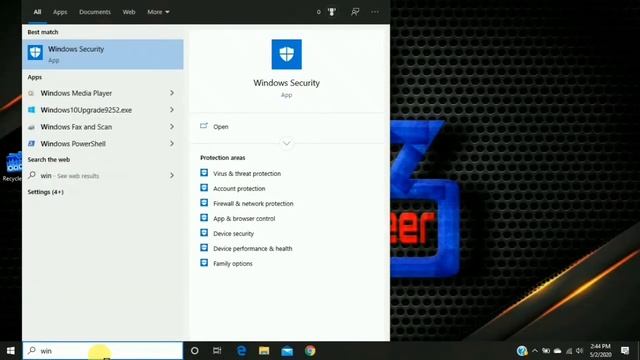Click the Settings (4+) heading
640x360 pixels.
tap(45, 192)
